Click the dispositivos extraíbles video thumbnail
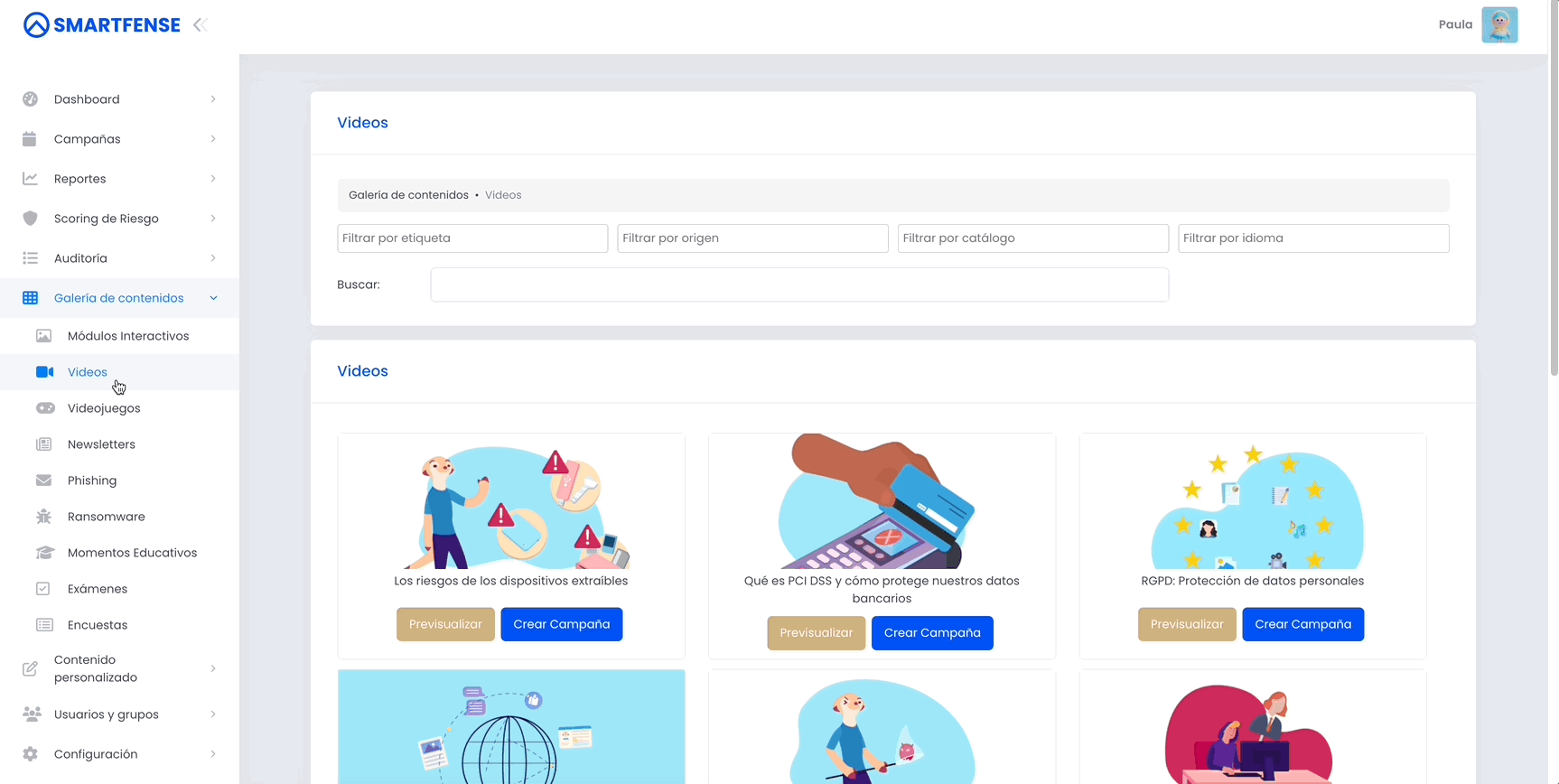The width and height of the screenshot is (1559, 784). pyautogui.click(x=511, y=501)
